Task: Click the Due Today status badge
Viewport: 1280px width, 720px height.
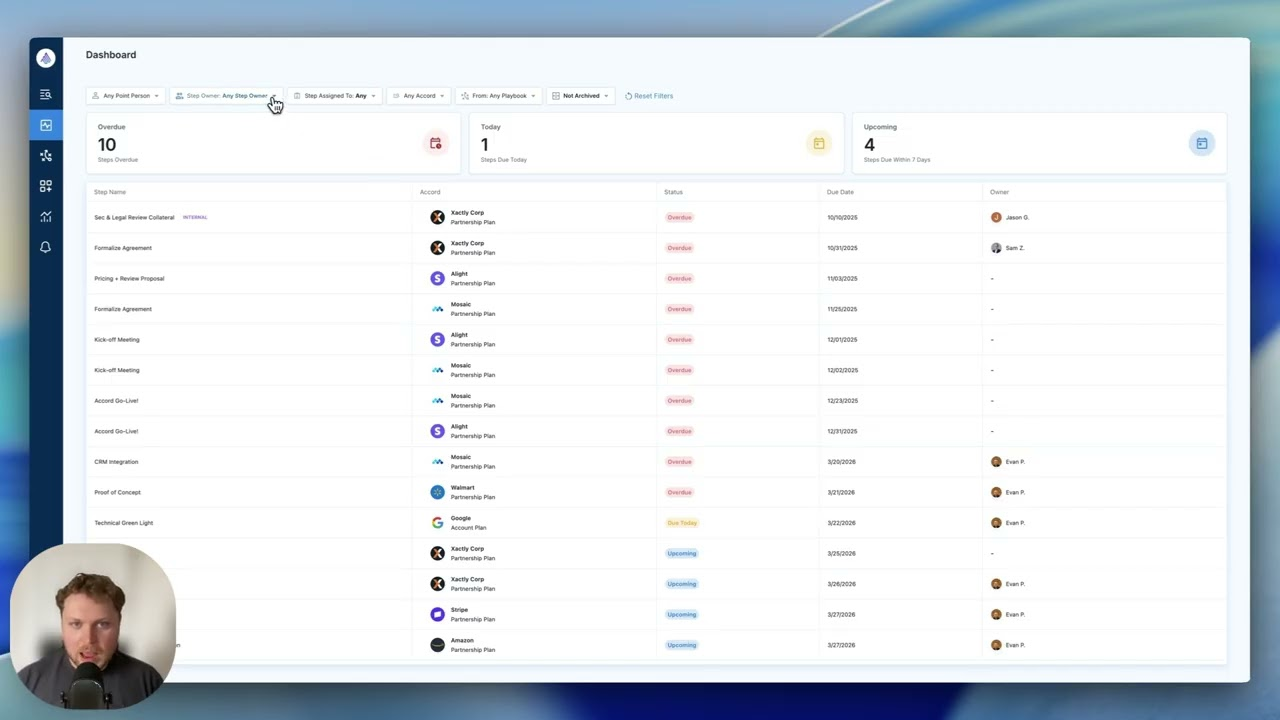Action: pyautogui.click(x=682, y=523)
